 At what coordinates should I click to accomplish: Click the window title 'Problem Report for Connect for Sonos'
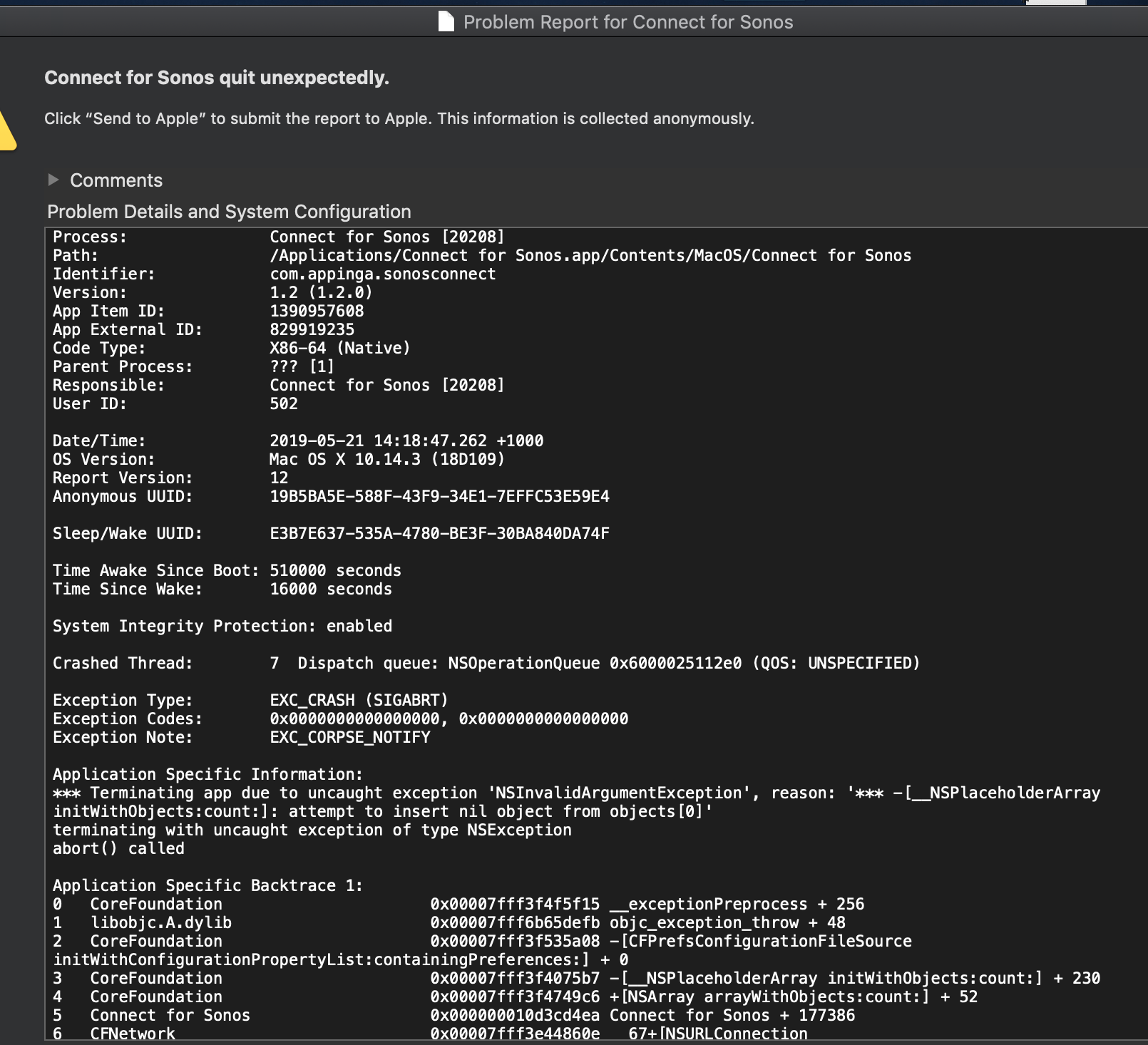pyautogui.click(x=627, y=22)
